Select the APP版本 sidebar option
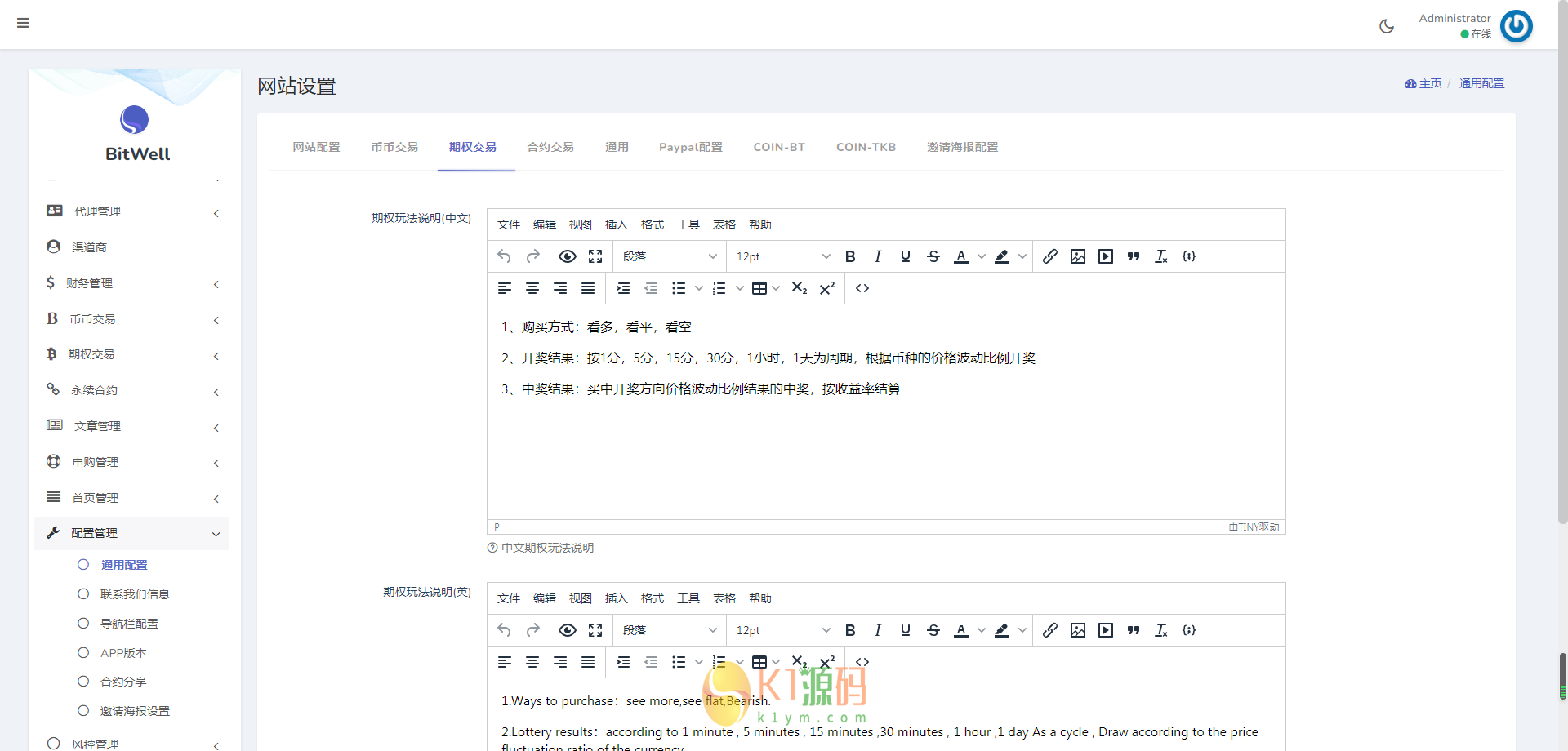The width and height of the screenshot is (1568, 751). pyautogui.click(x=123, y=653)
